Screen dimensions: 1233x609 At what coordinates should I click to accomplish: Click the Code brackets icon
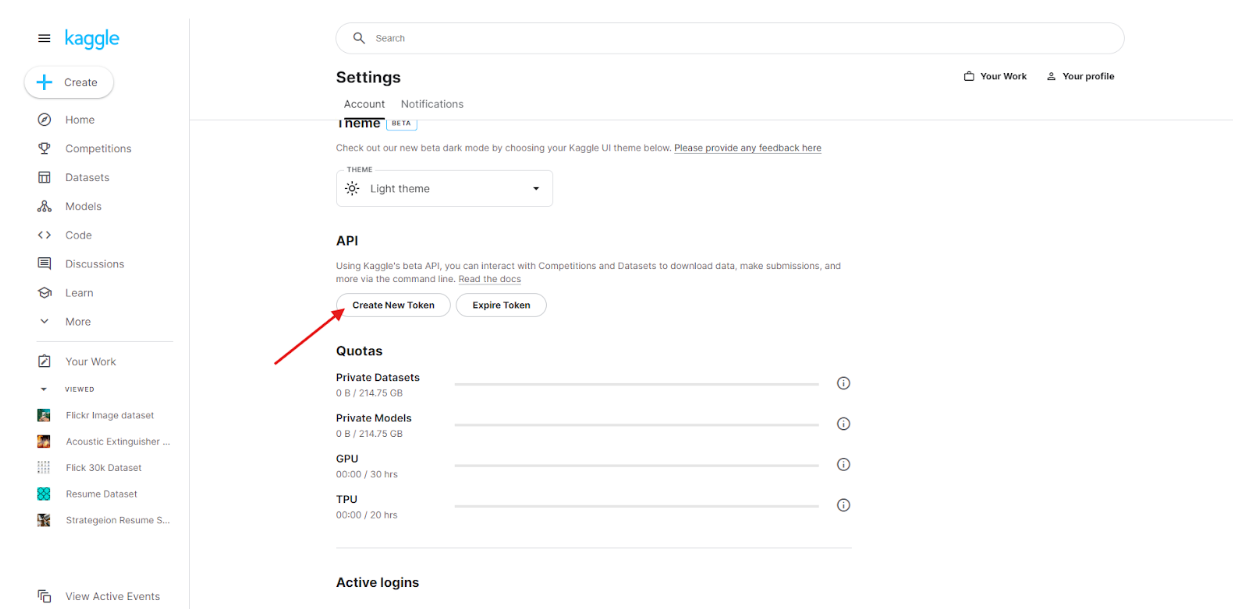pyautogui.click(x=44, y=236)
